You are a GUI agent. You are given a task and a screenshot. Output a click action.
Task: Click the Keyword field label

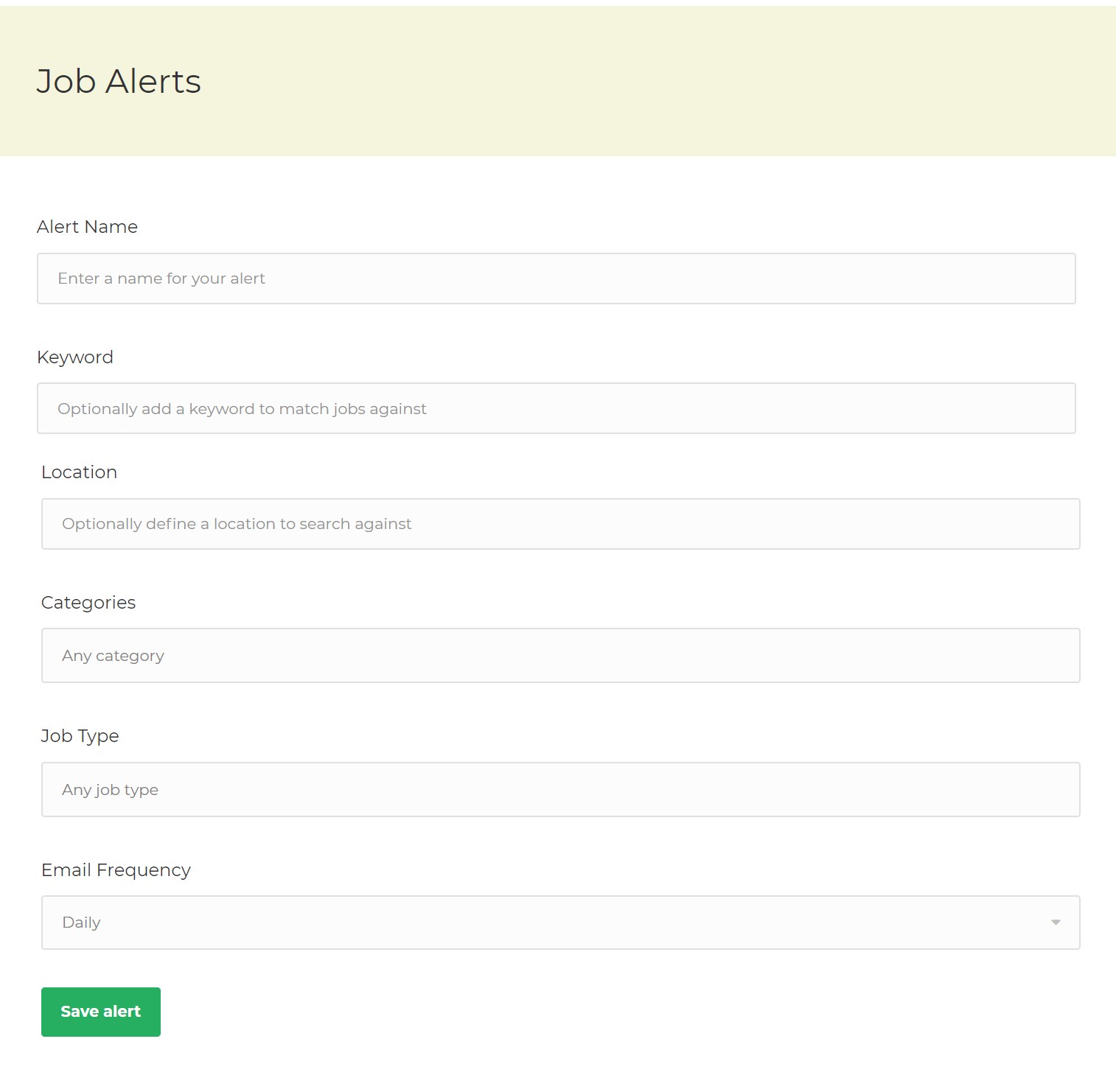point(75,357)
